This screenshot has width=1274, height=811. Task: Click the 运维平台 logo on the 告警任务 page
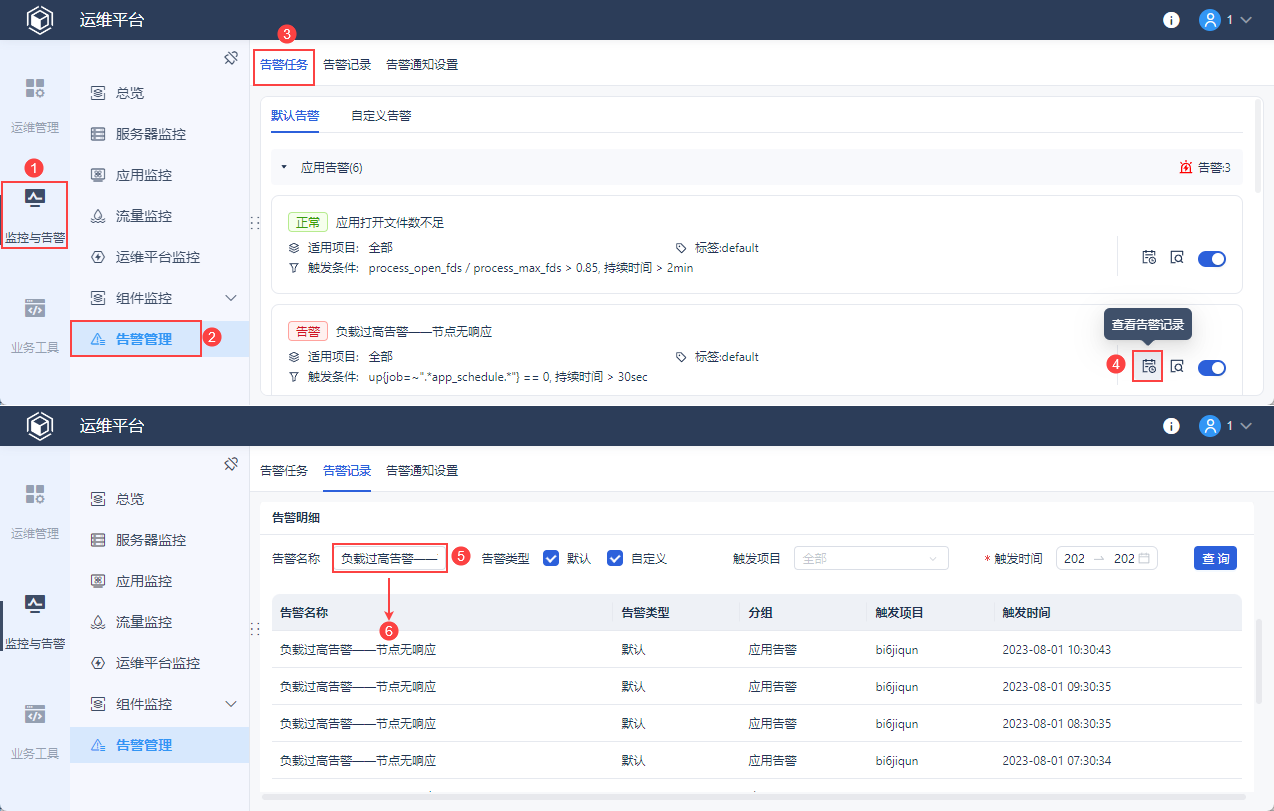[x=39, y=20]
